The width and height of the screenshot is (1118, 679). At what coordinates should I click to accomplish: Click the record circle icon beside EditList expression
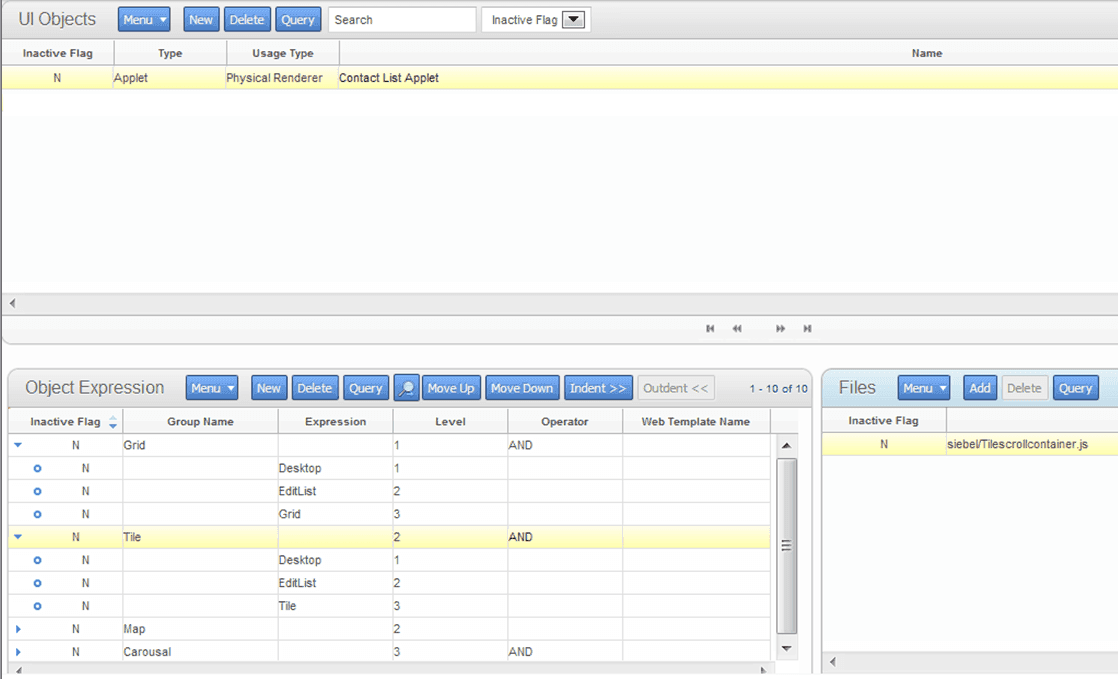tap(37, 491)
